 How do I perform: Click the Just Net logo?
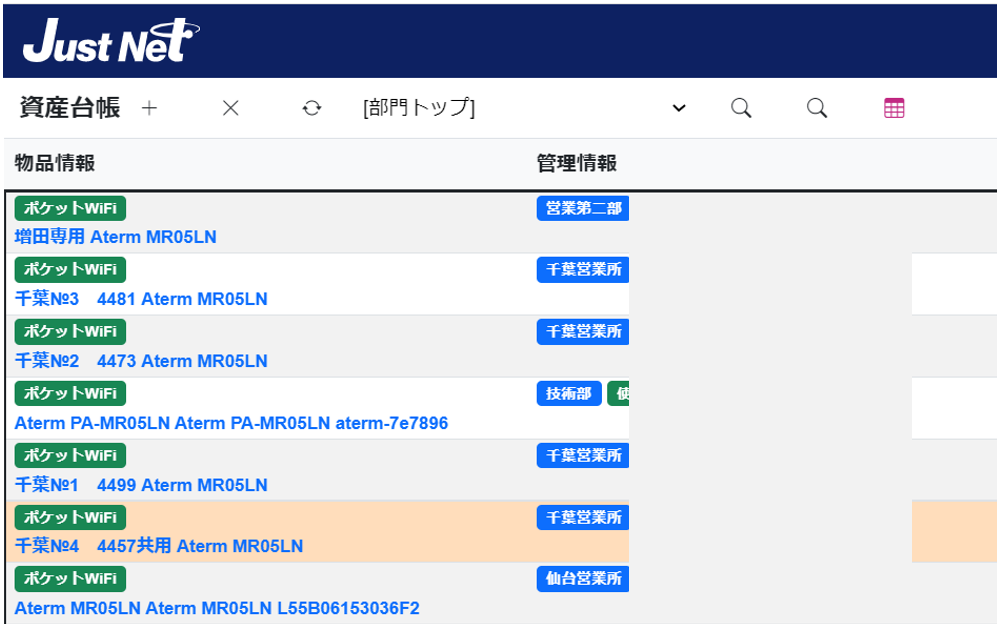(x=111, y=41)
